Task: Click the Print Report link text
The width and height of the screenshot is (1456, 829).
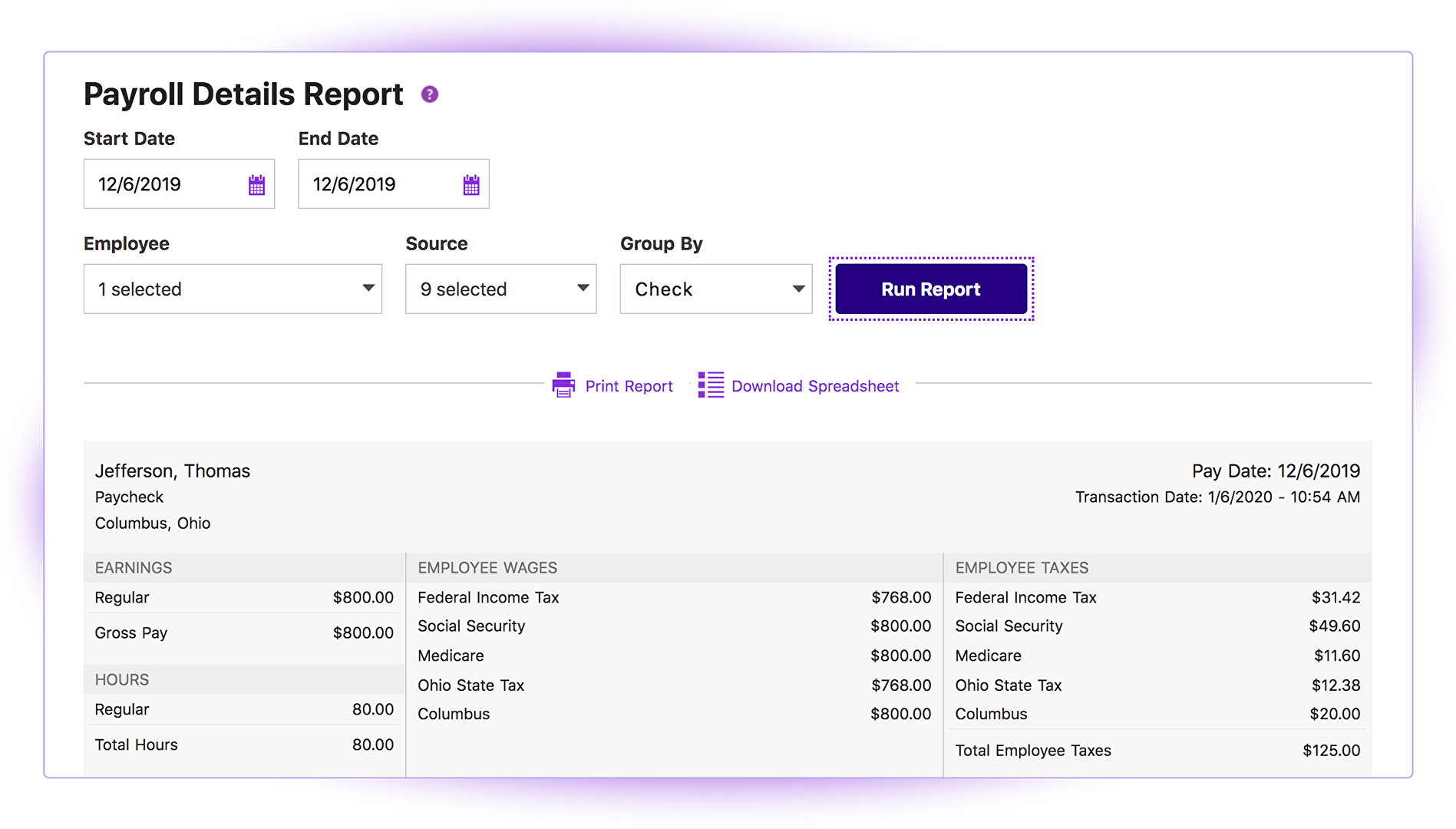Action: click(629, 386)
